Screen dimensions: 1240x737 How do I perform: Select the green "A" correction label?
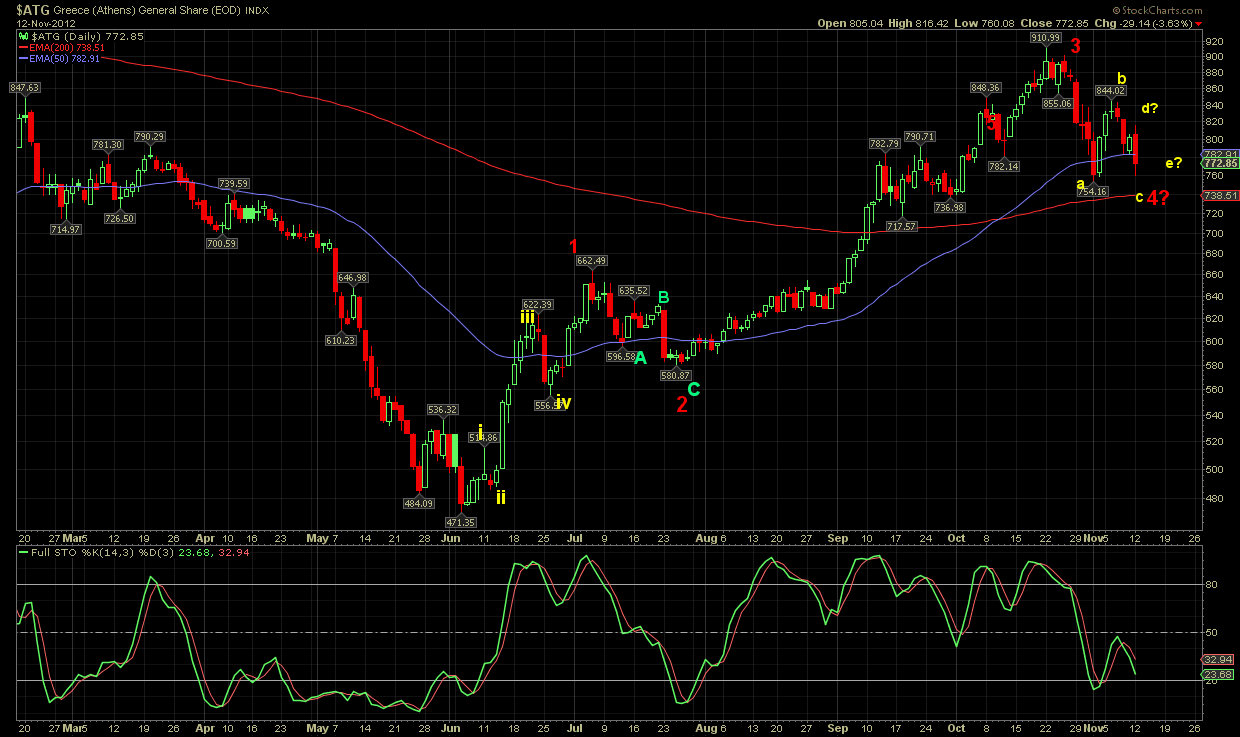tap(640, 358)
